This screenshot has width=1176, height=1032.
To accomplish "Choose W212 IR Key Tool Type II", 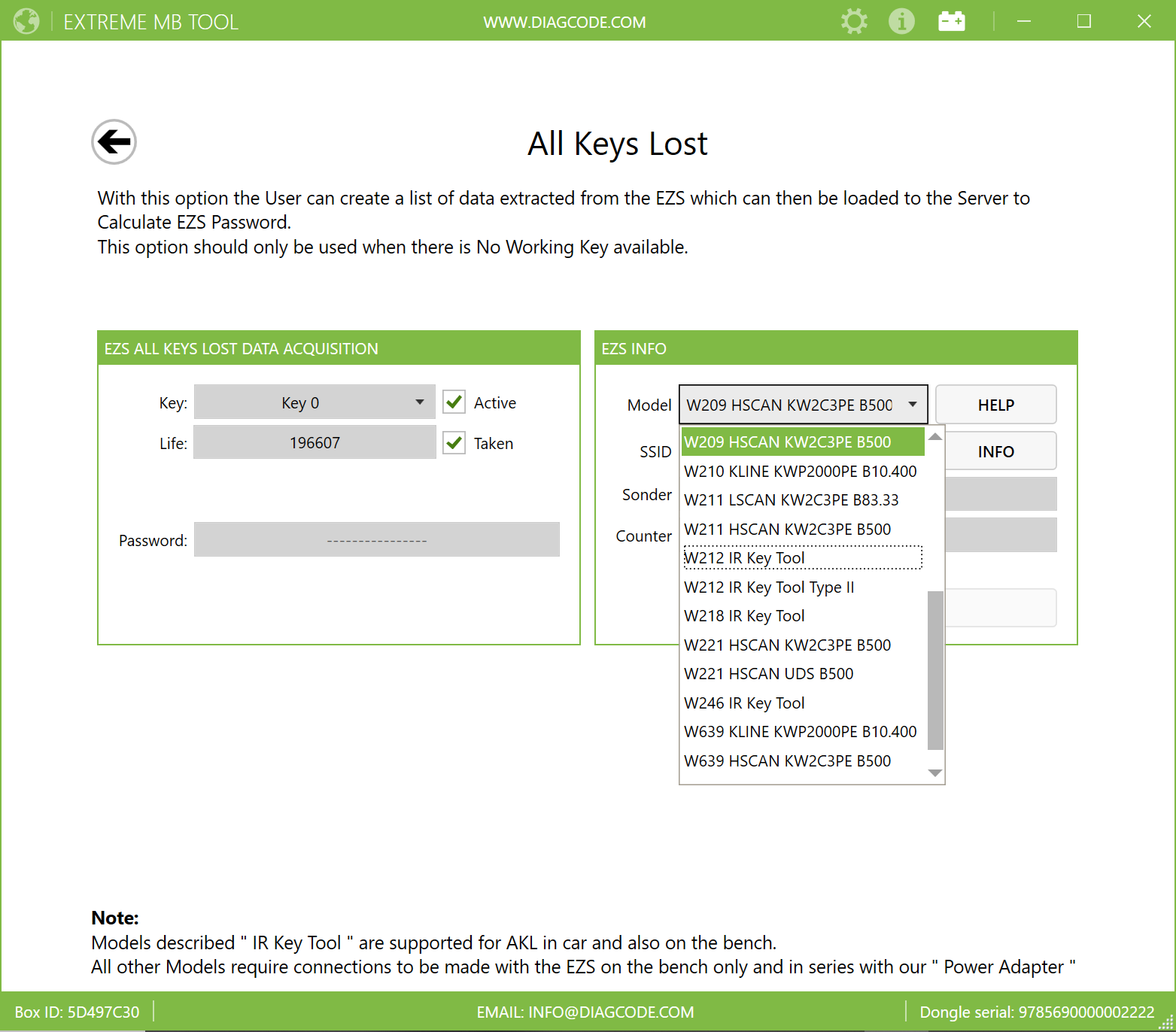I will coord(803,587).
